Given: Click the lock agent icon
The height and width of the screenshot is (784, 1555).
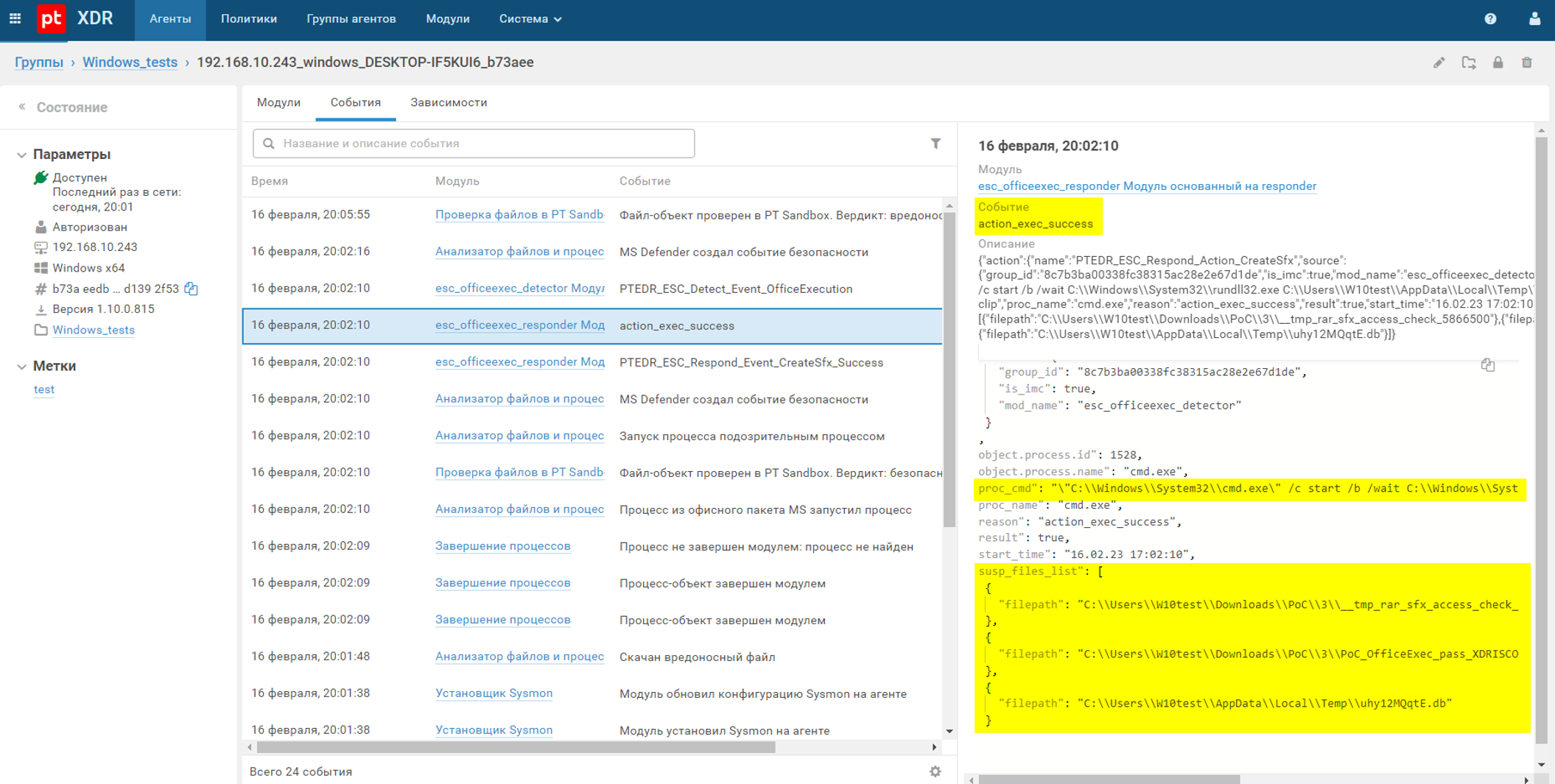Looking at the screenshot, I should click(x=1498, y=63).
